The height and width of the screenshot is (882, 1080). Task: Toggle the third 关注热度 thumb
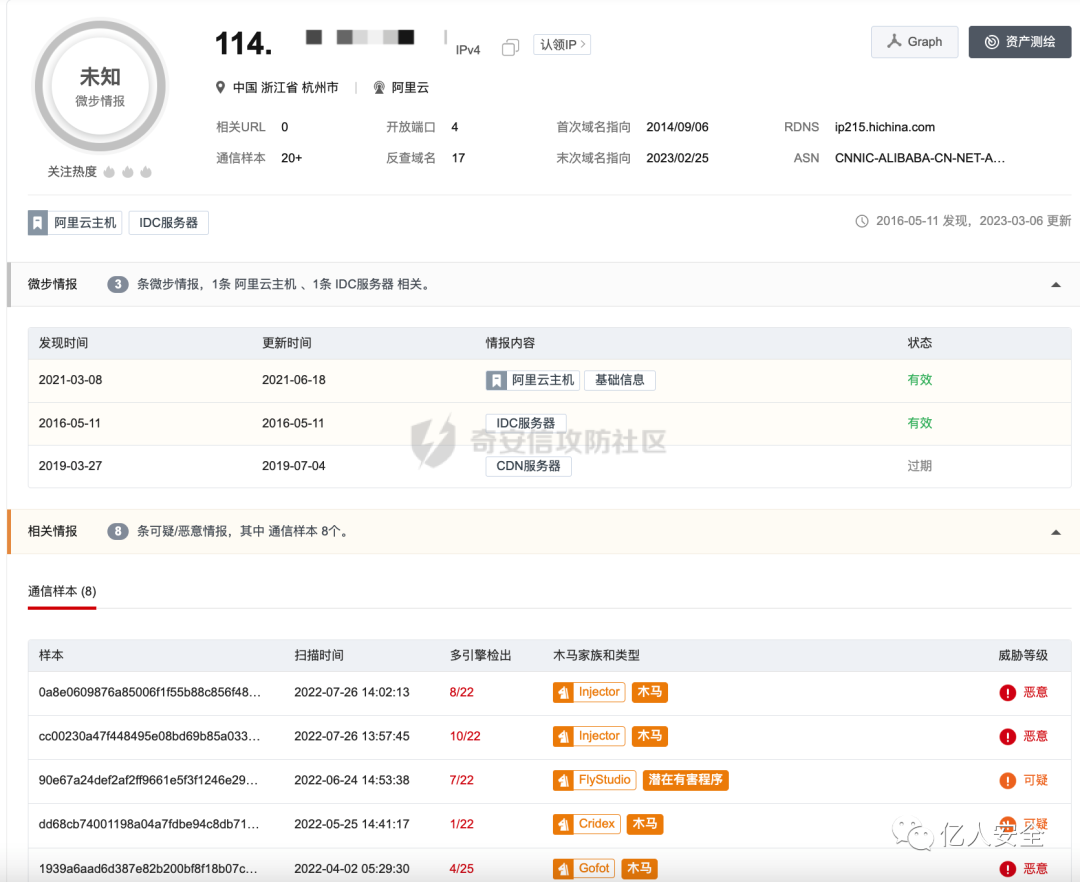146,172
